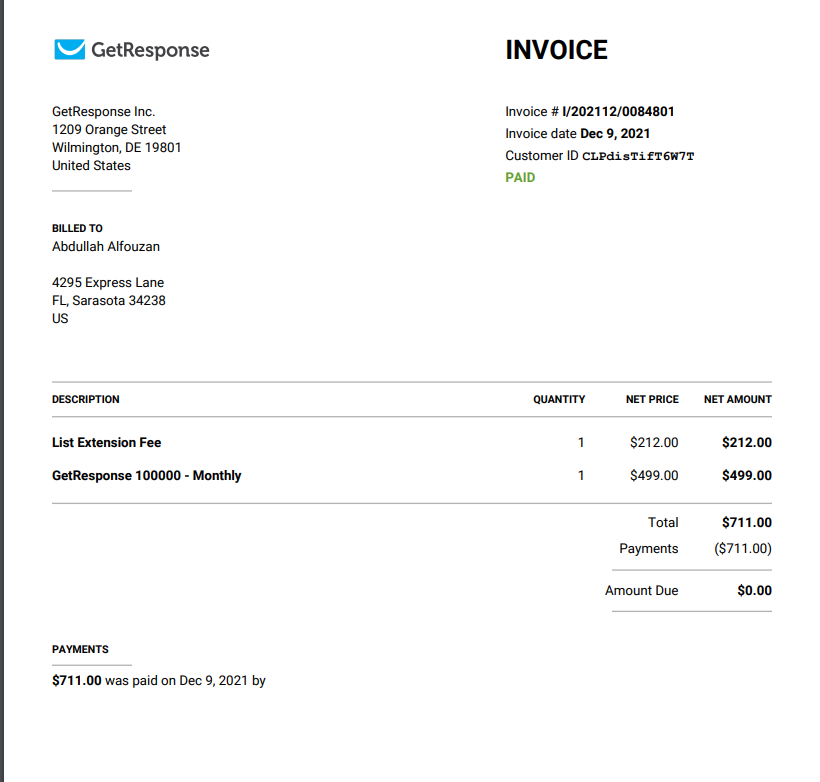Select the name Abdullah Alfouzan
This screenshot has height=782, width=820.
click(106, 246)
